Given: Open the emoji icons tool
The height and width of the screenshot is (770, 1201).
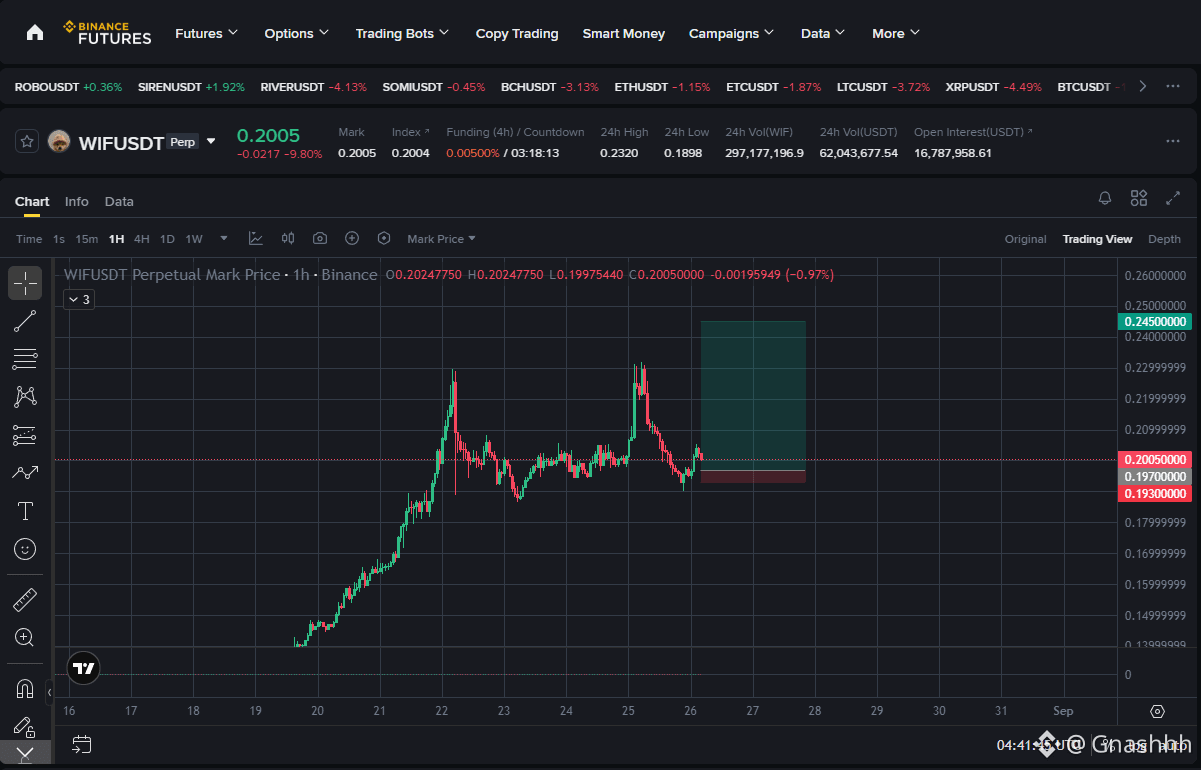Looking at the screenshot, I should click(x=25, y=549).
